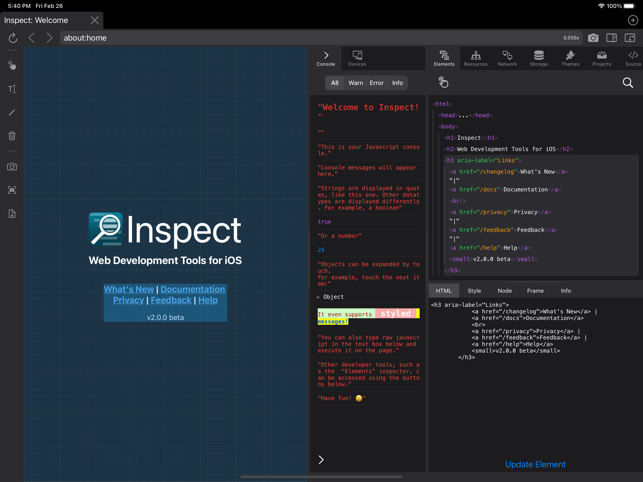Select the /privacy anchor node
The image size is (643, 482).
[x=500, y=212]
